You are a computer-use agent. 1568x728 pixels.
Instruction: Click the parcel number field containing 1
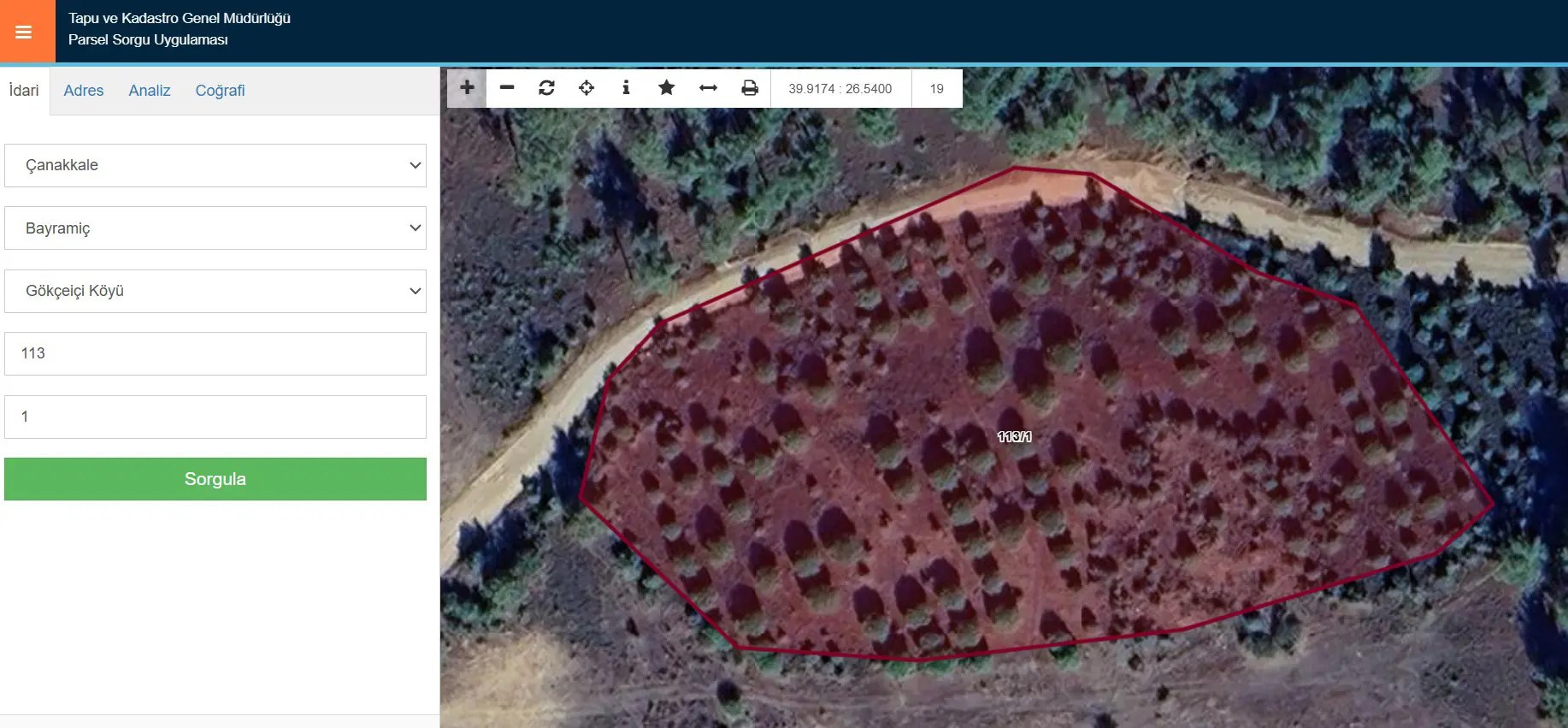pyautogui.click(x=215, y=417)
